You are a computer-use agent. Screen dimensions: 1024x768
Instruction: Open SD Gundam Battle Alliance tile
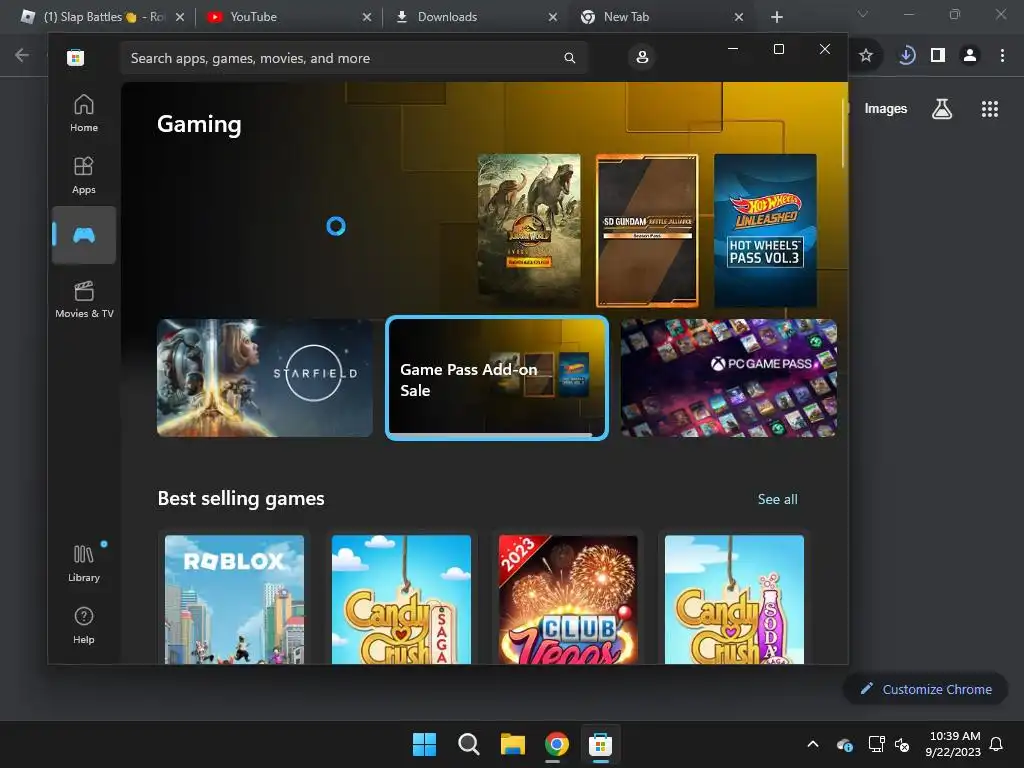tap(647, 230)
